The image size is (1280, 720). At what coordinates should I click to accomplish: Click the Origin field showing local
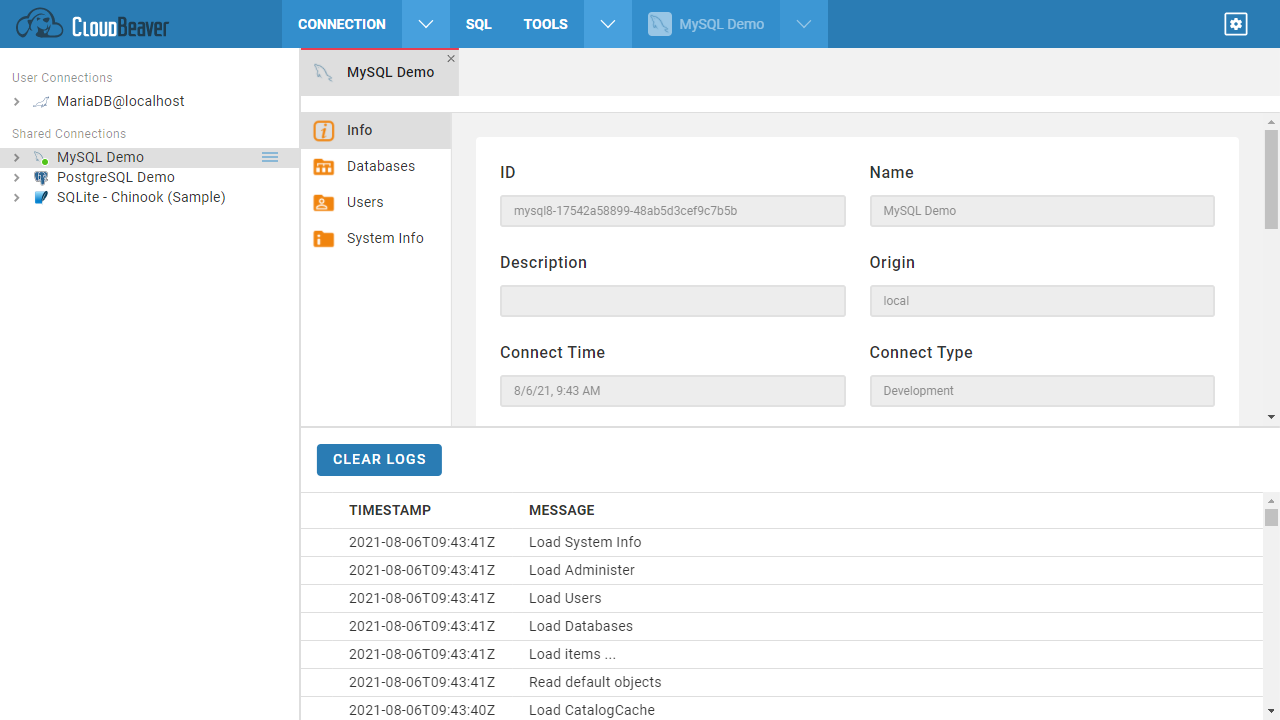[1042, 301]
